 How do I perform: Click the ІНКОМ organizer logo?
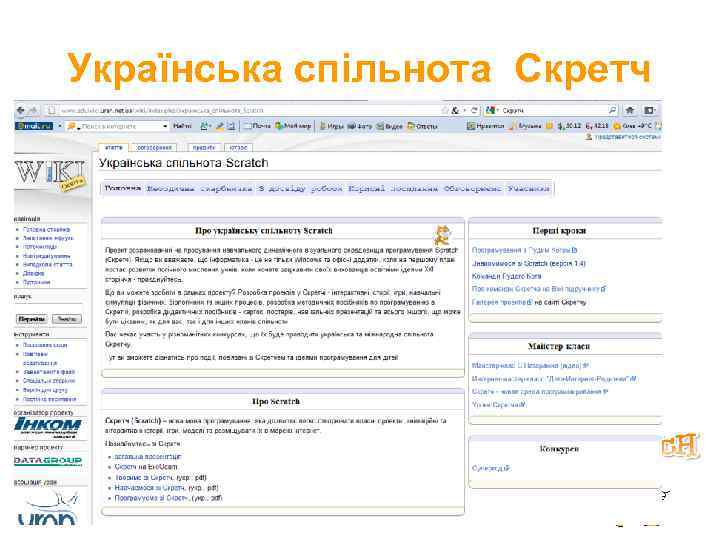pos(48,428)
